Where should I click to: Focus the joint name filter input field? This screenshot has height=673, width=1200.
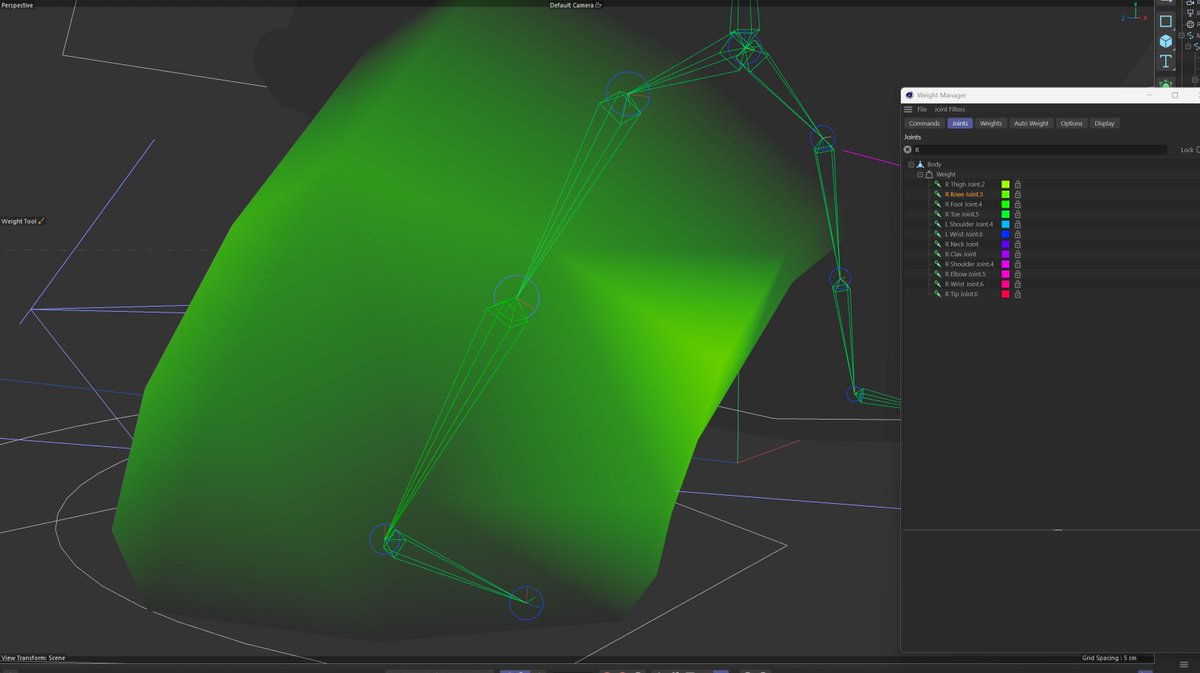(1040, 150)
